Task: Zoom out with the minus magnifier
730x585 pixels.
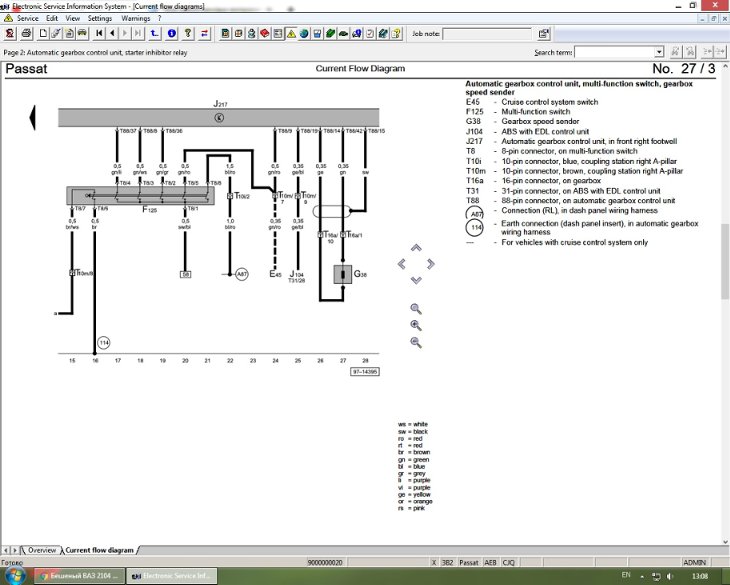Action: (x=416, y=343)
